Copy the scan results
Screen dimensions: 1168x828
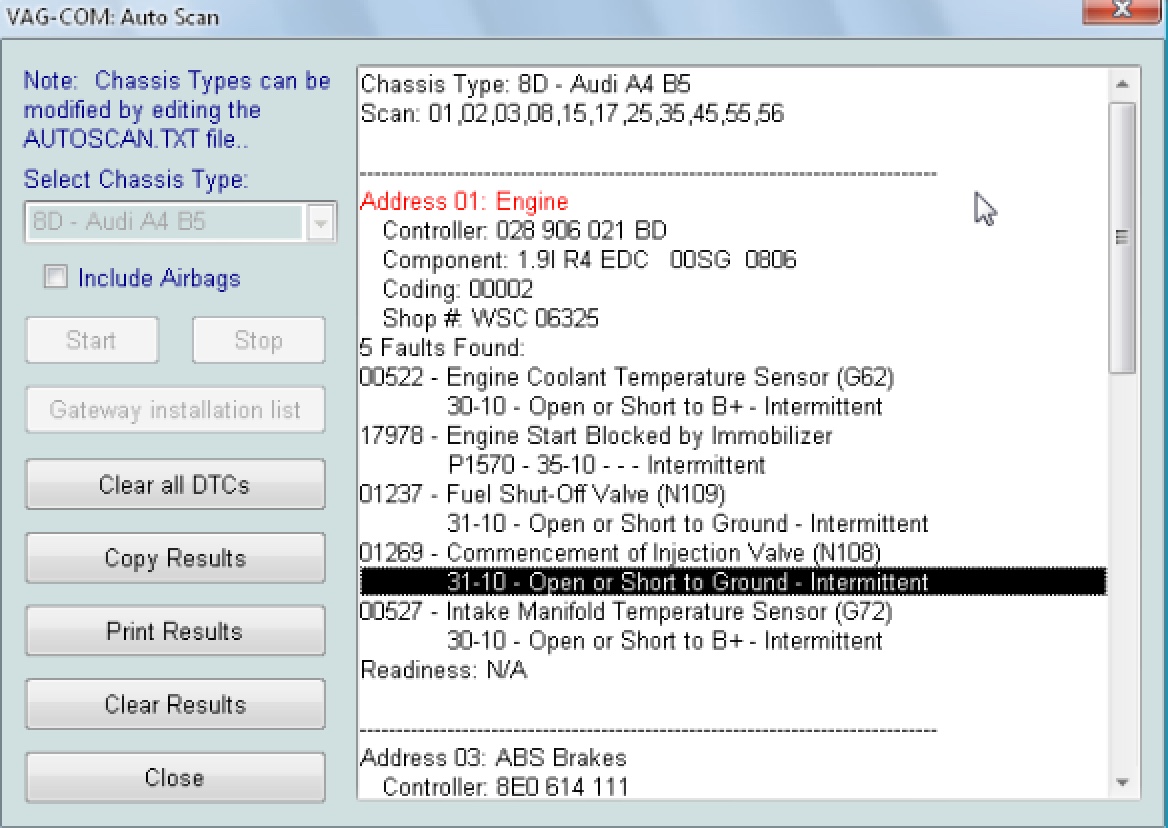pos(175,558)
